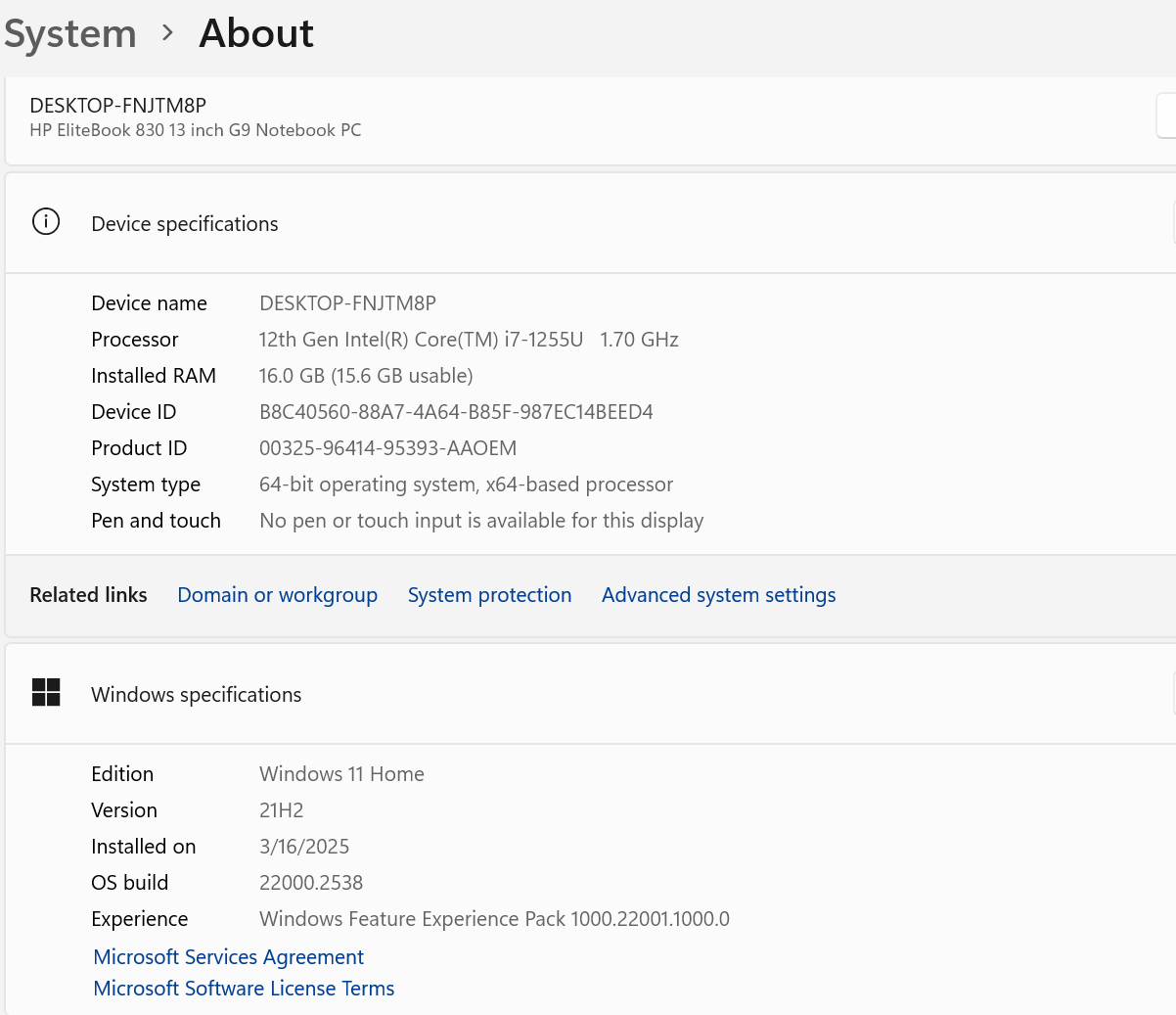1176x1015 pixels.
Task: Open Microsoft Software License Terms link
Action: 244,989
